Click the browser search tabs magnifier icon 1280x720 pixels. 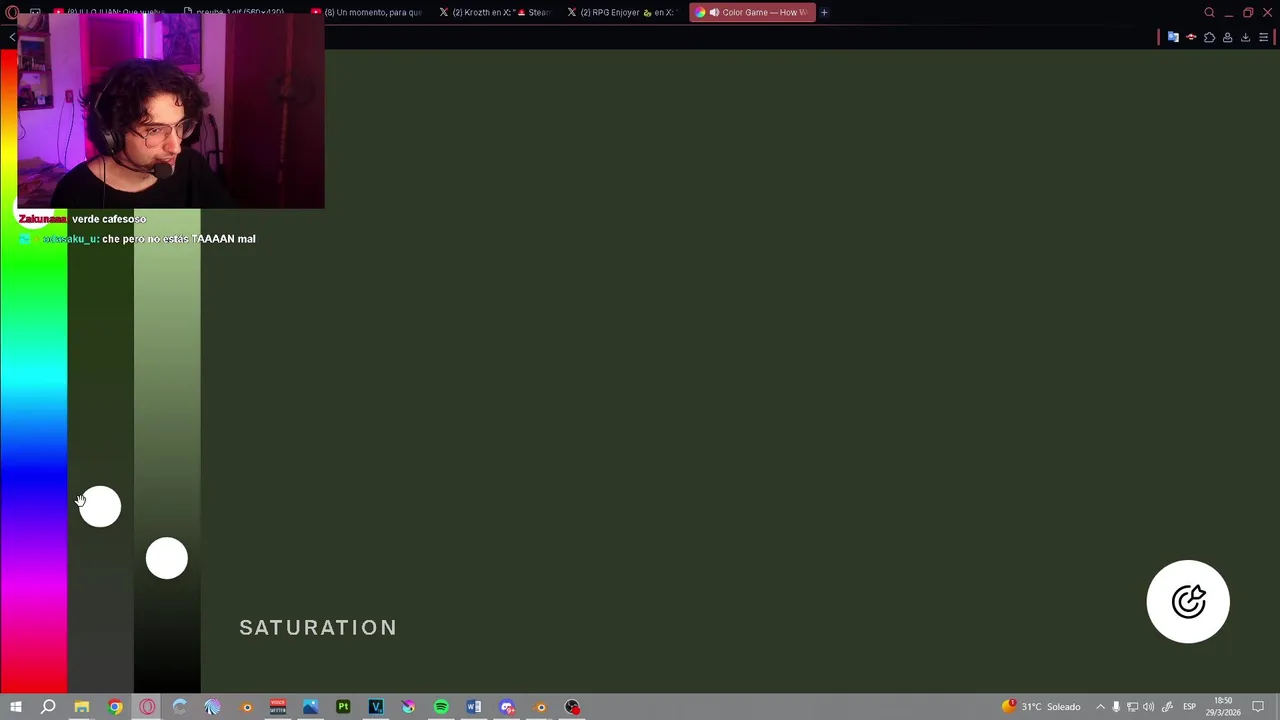[x=1209, y=12]
